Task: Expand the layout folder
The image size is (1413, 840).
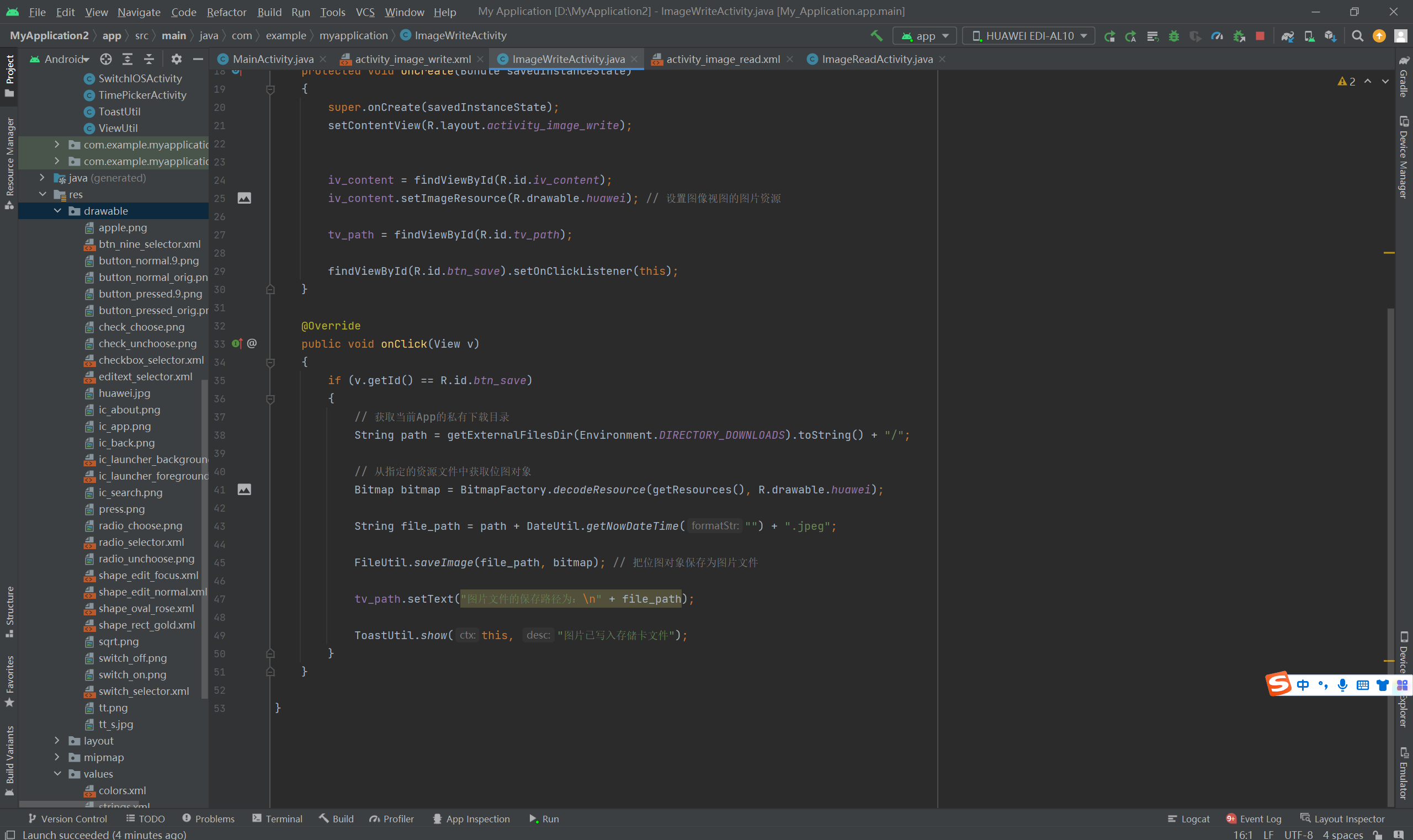Action: [57, 740]
